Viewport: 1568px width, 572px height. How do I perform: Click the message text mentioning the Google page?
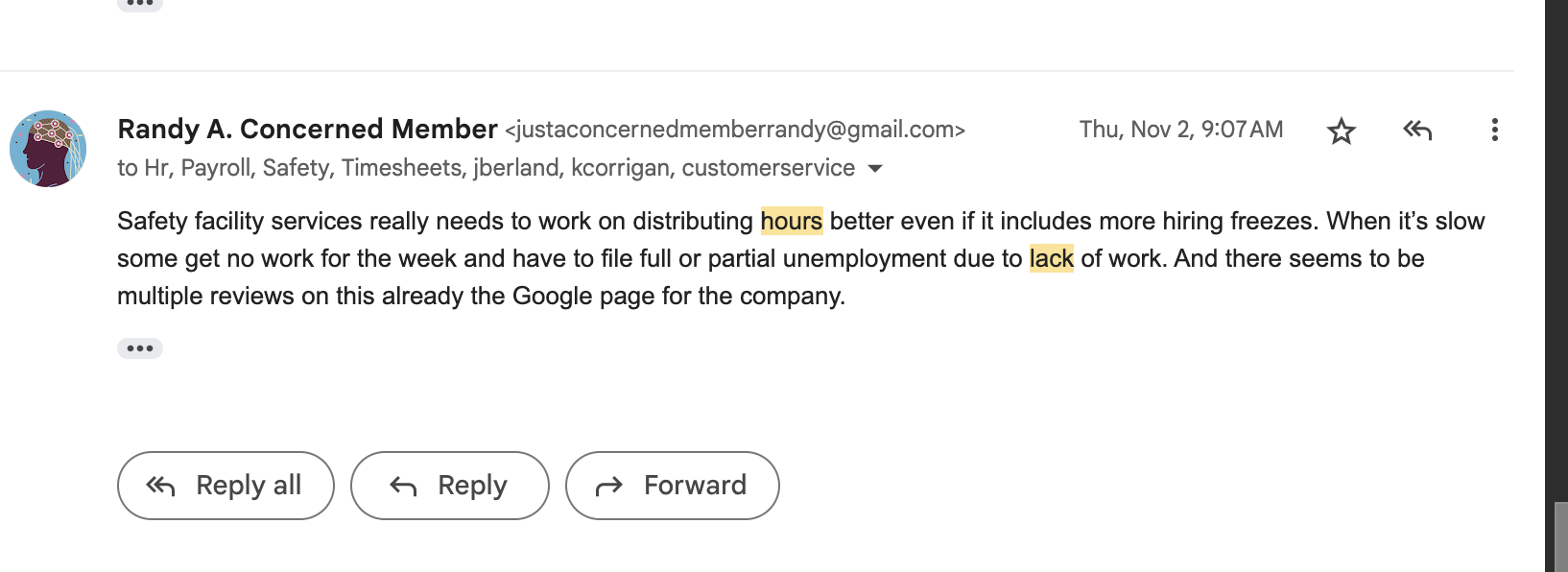coord(481,296)
